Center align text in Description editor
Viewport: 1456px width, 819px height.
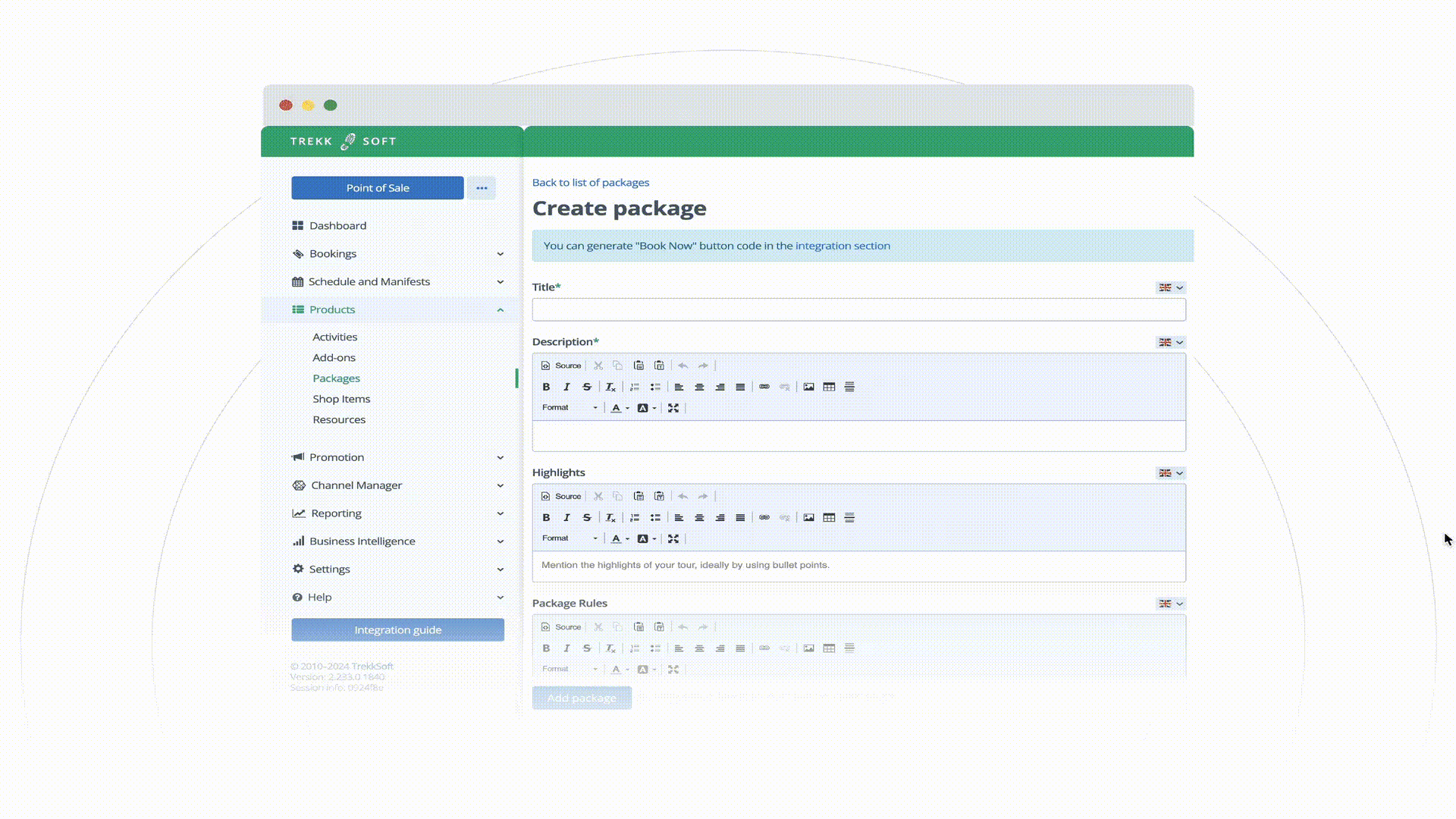click(699, 387)
